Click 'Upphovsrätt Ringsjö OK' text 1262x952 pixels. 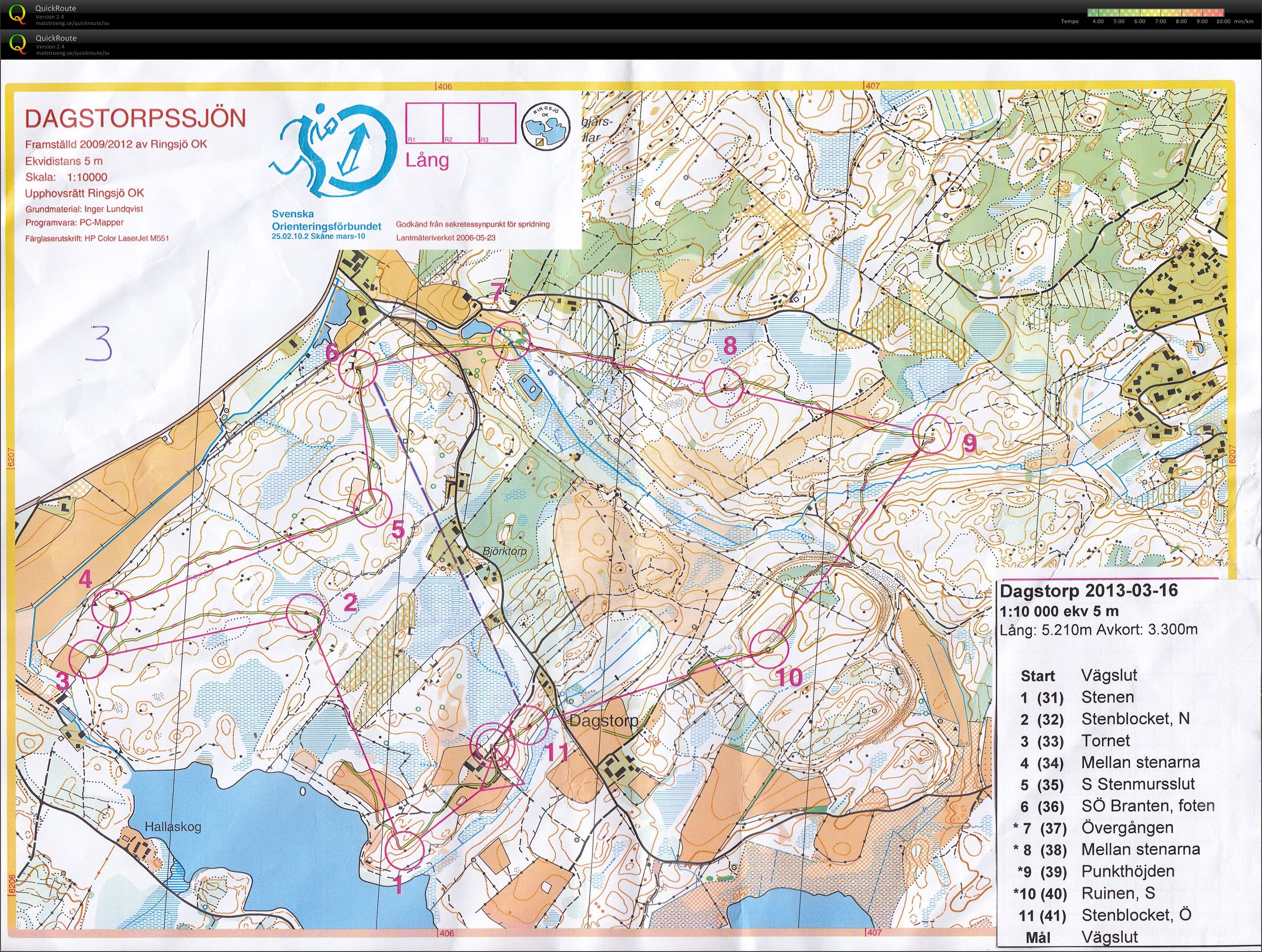tap(85, 193)
